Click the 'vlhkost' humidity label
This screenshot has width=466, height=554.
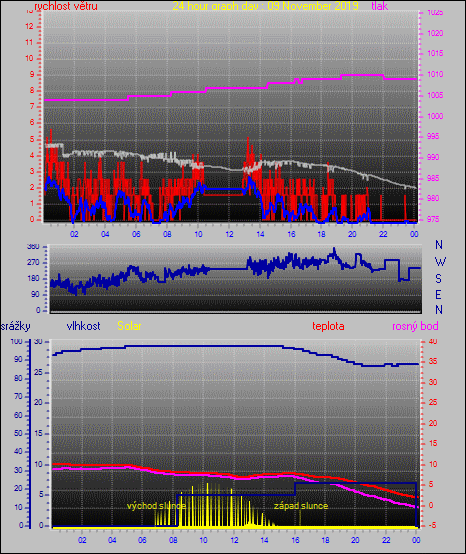point(83,326)
